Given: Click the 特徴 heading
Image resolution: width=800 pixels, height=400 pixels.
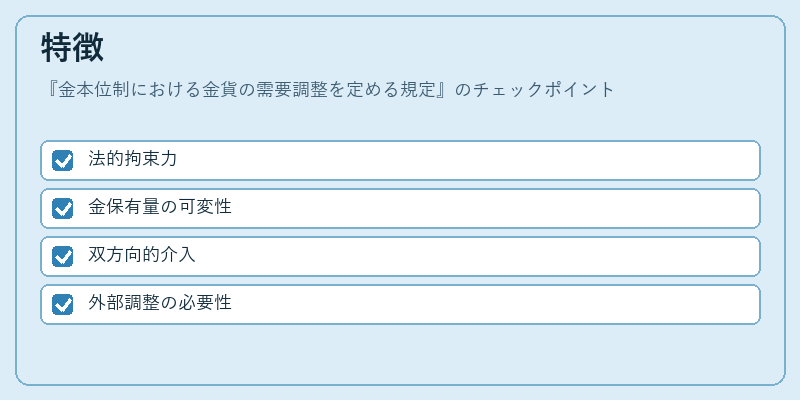Looking at the screenshot, I should (72, 48).
